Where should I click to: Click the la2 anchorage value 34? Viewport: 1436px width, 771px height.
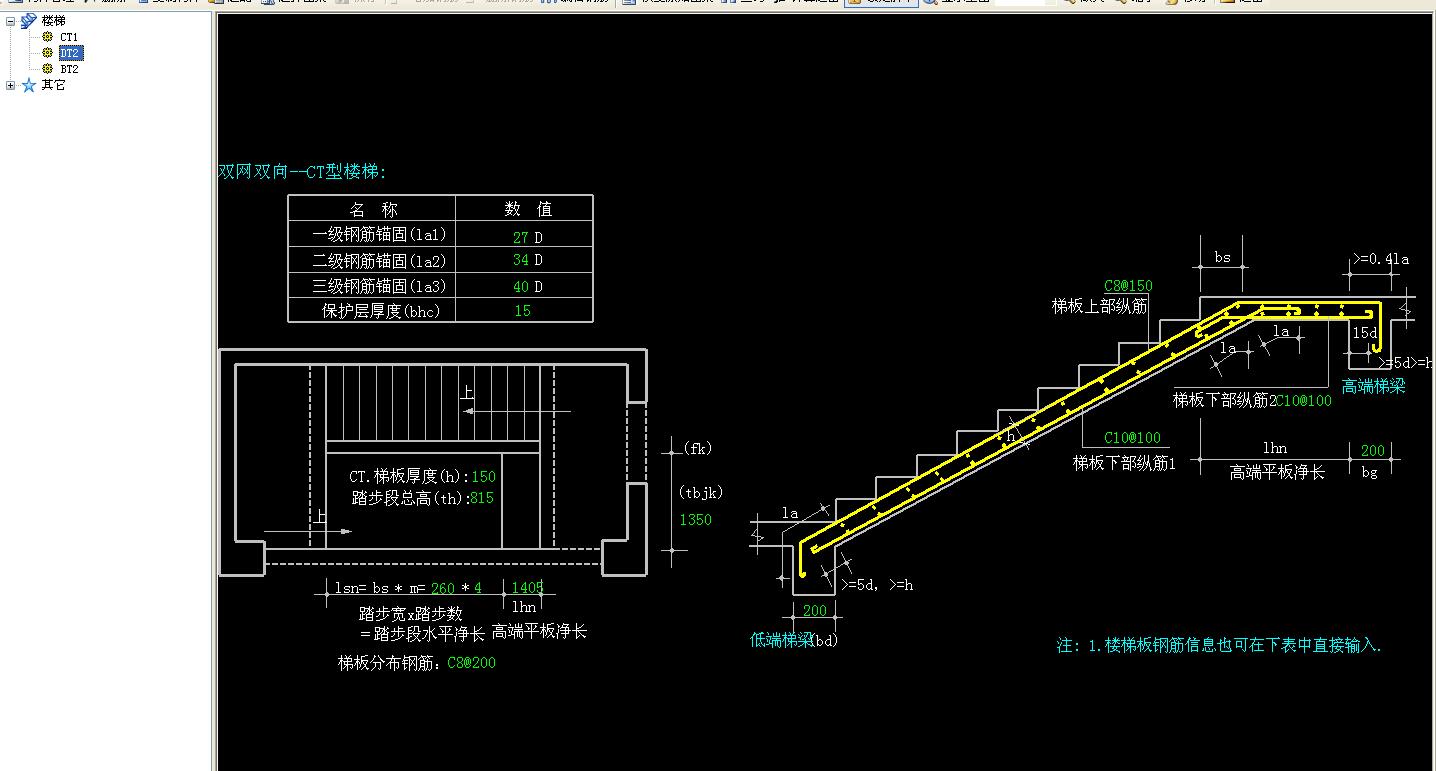pos(520,261)
